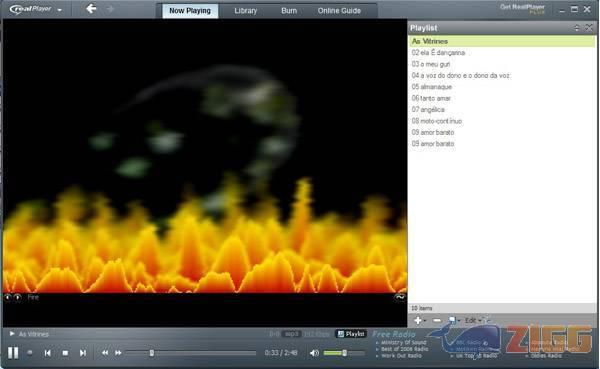Screen dimensions: 600x369
Task: Skip to the next track
Action: tap(83, 353)
